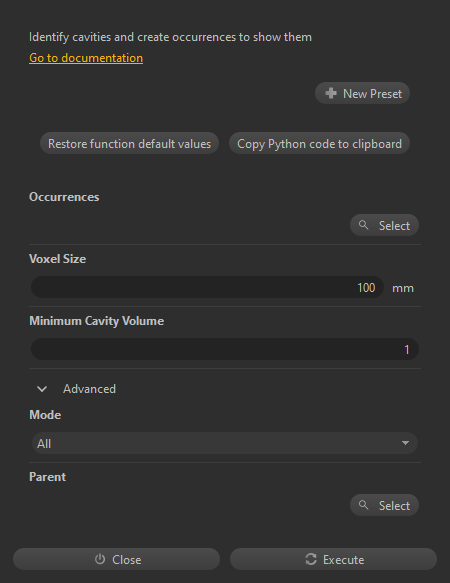This screenshot has height=583, width=450.
Task: Click the plus icon beside New Preset
Action: 331,93
